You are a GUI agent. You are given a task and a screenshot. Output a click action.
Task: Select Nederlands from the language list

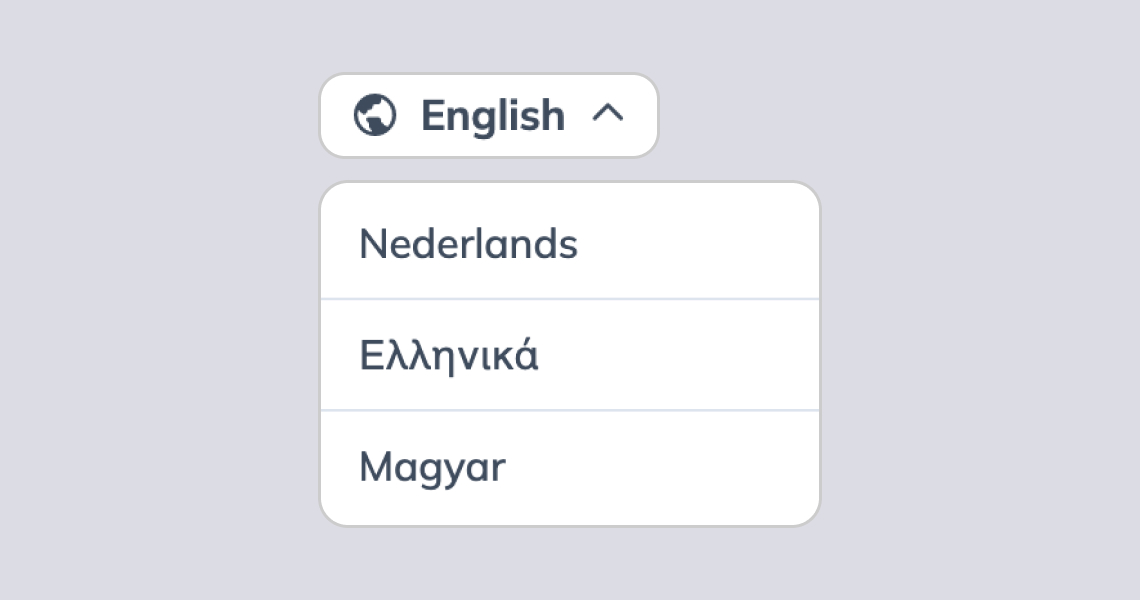570,241
